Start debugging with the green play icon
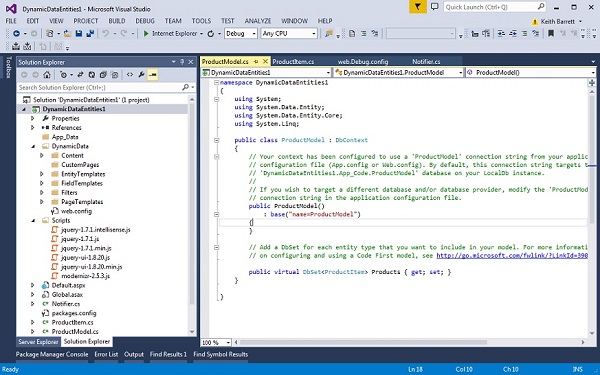 pyautogui.click(x=146, y=34)
